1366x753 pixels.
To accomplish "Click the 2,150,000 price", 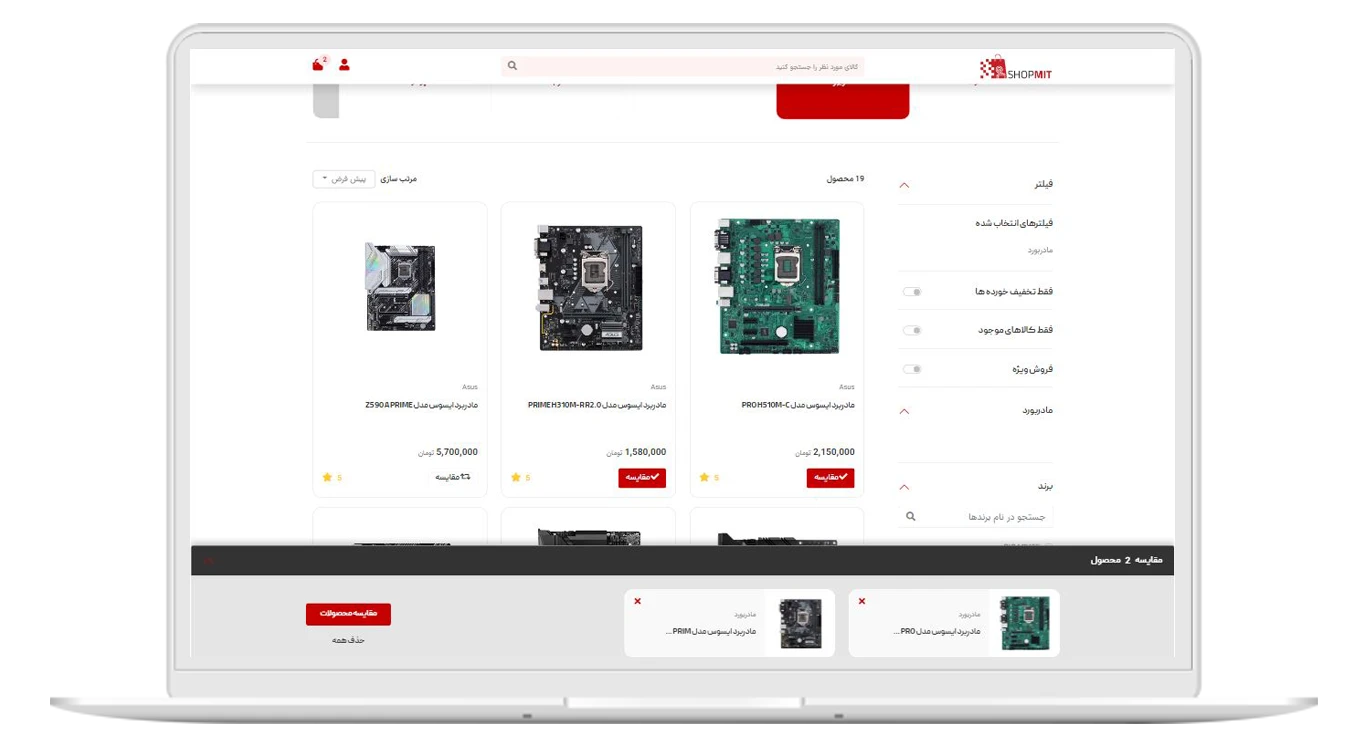I will [x=834, y=452].
